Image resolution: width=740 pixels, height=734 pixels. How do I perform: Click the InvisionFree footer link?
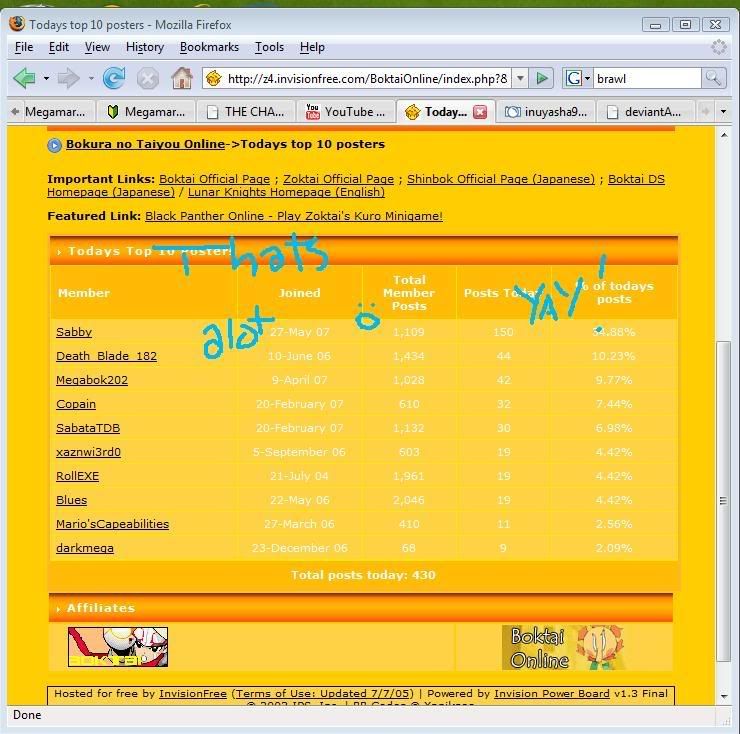point(193,693)
